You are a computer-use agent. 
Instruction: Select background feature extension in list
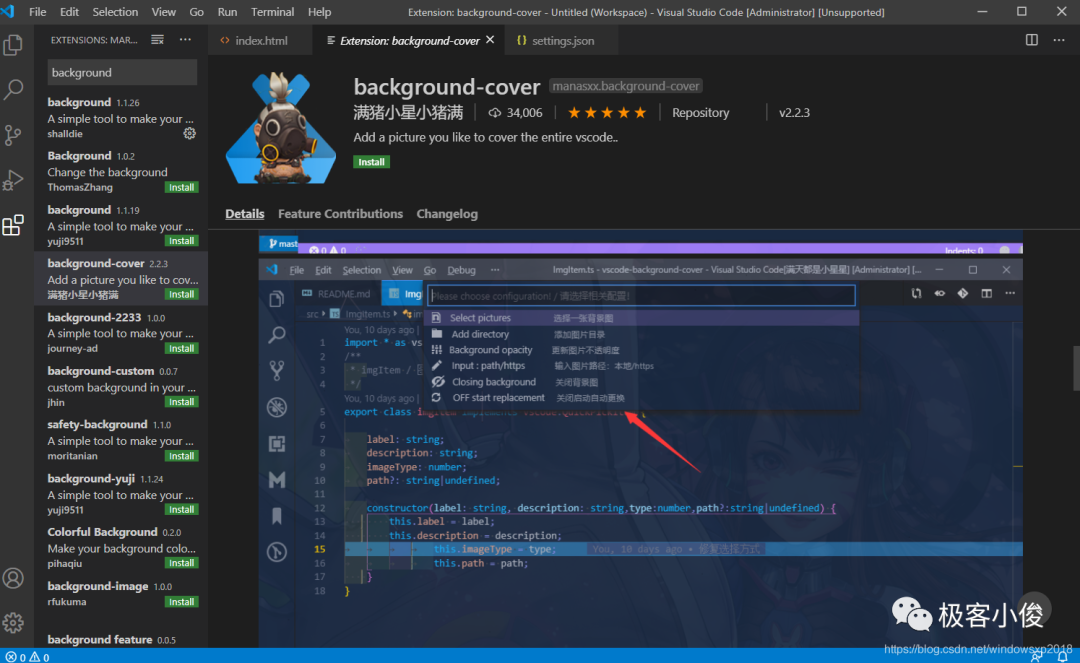pos(121,640)
